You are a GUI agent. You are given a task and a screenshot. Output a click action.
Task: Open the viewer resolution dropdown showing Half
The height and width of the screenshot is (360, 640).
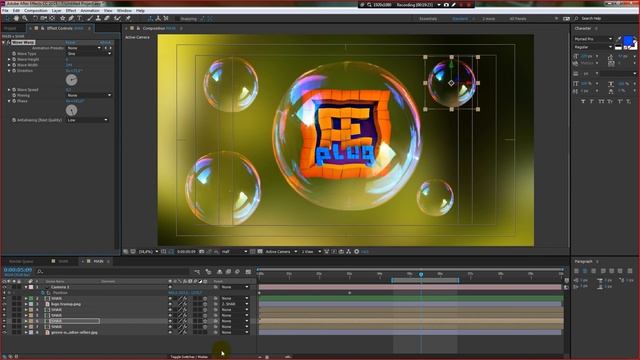234,251
